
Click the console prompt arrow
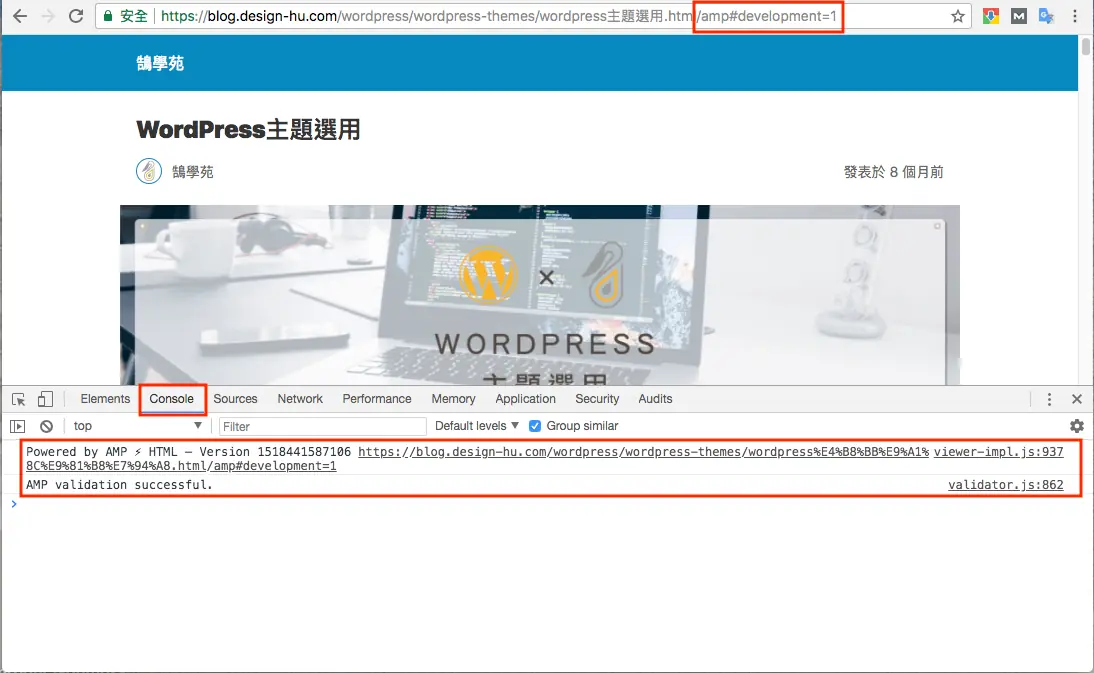coord(13,504)
